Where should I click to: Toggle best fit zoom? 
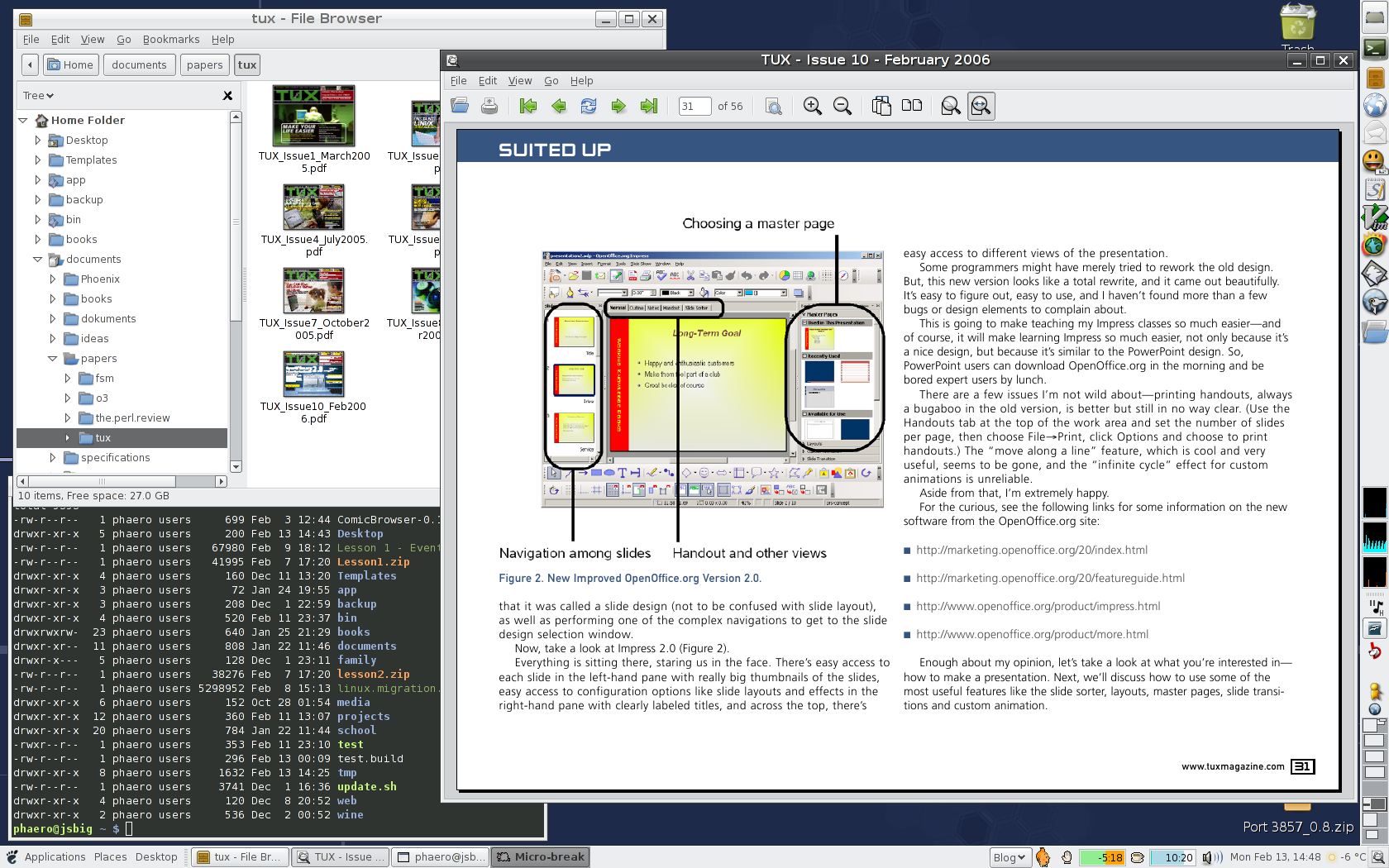click(x=951, y=106)
